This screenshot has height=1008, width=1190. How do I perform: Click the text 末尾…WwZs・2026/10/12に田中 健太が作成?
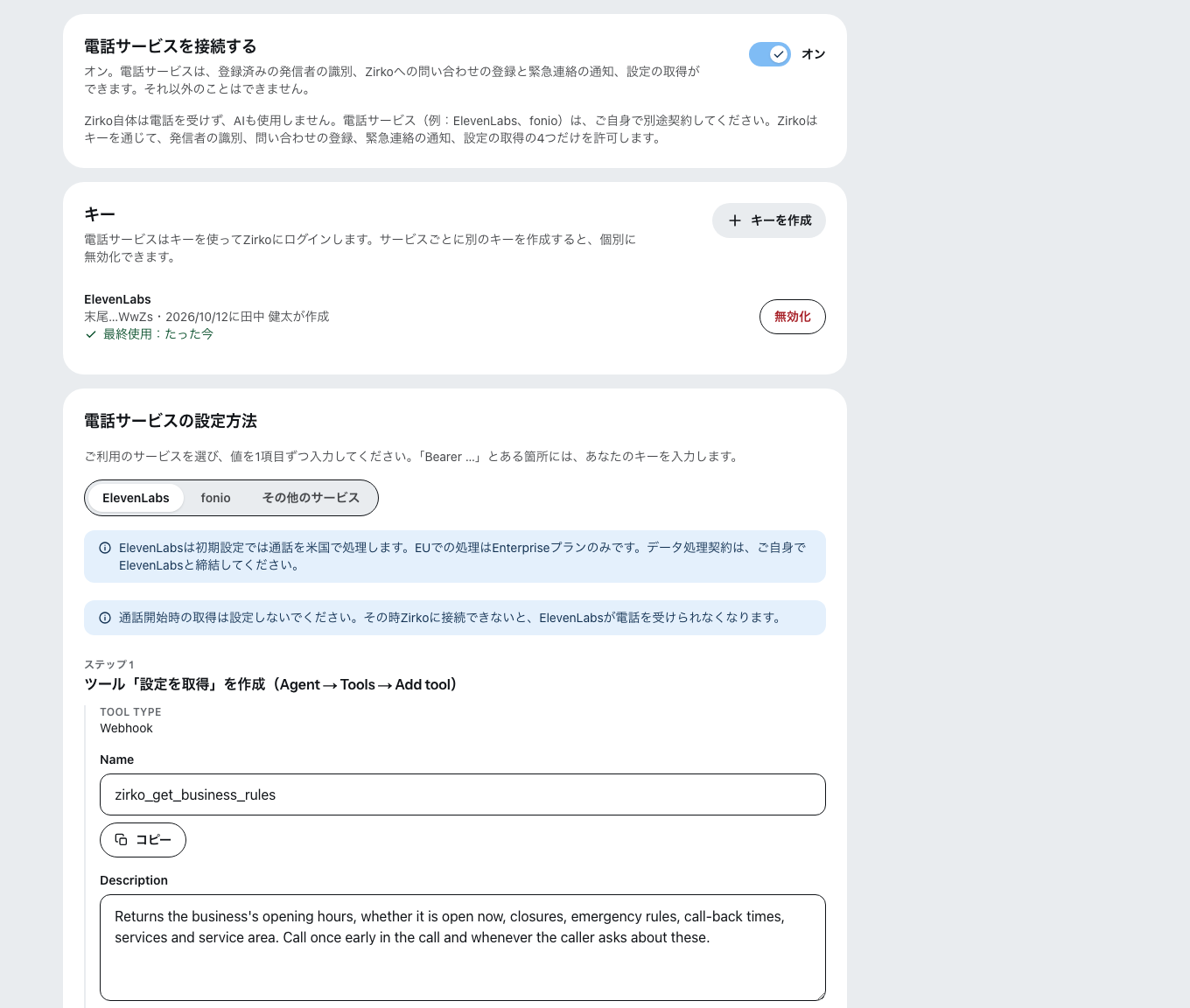click(x=206, y=317)
